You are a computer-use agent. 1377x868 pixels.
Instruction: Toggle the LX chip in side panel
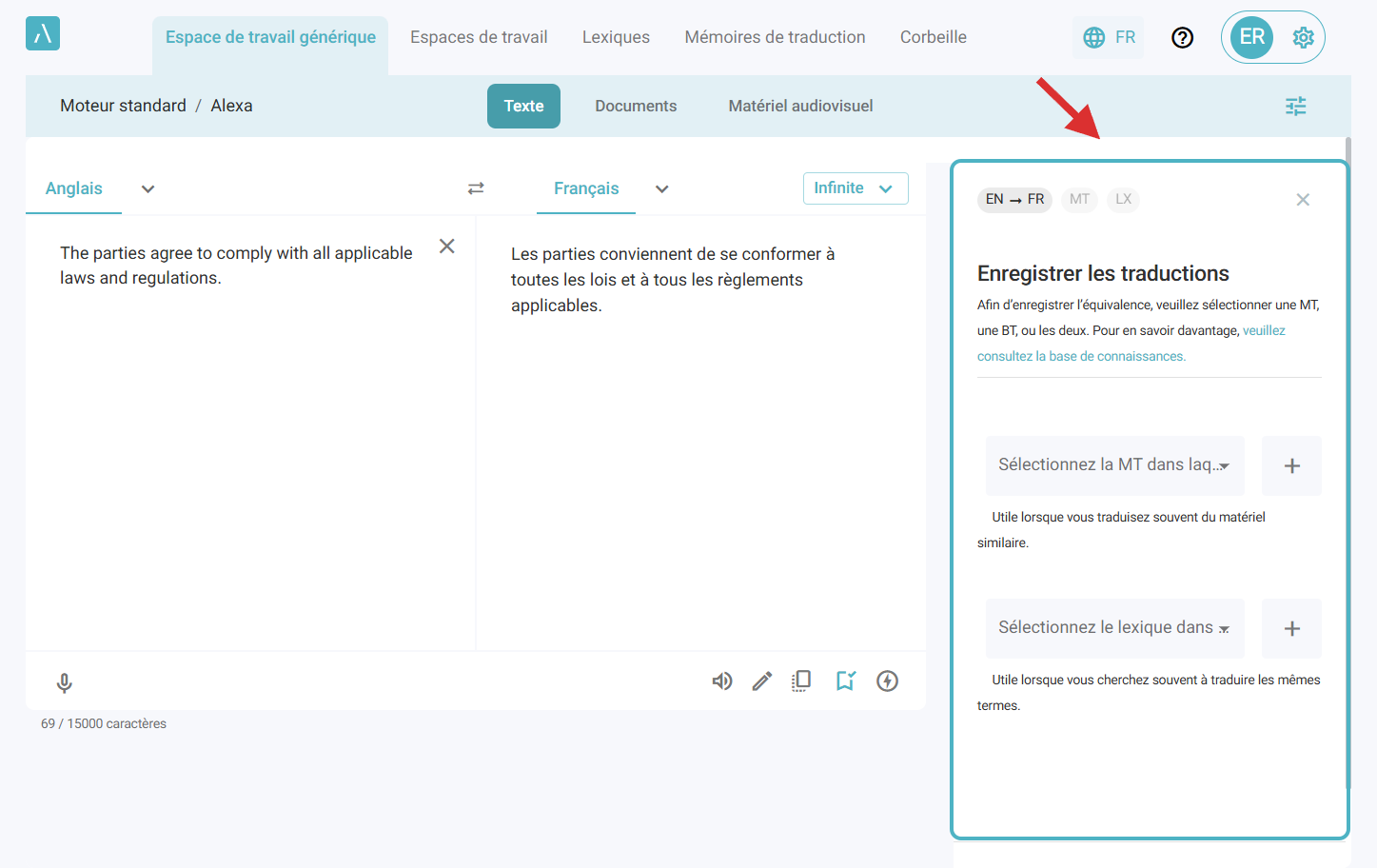point(1123,199)
